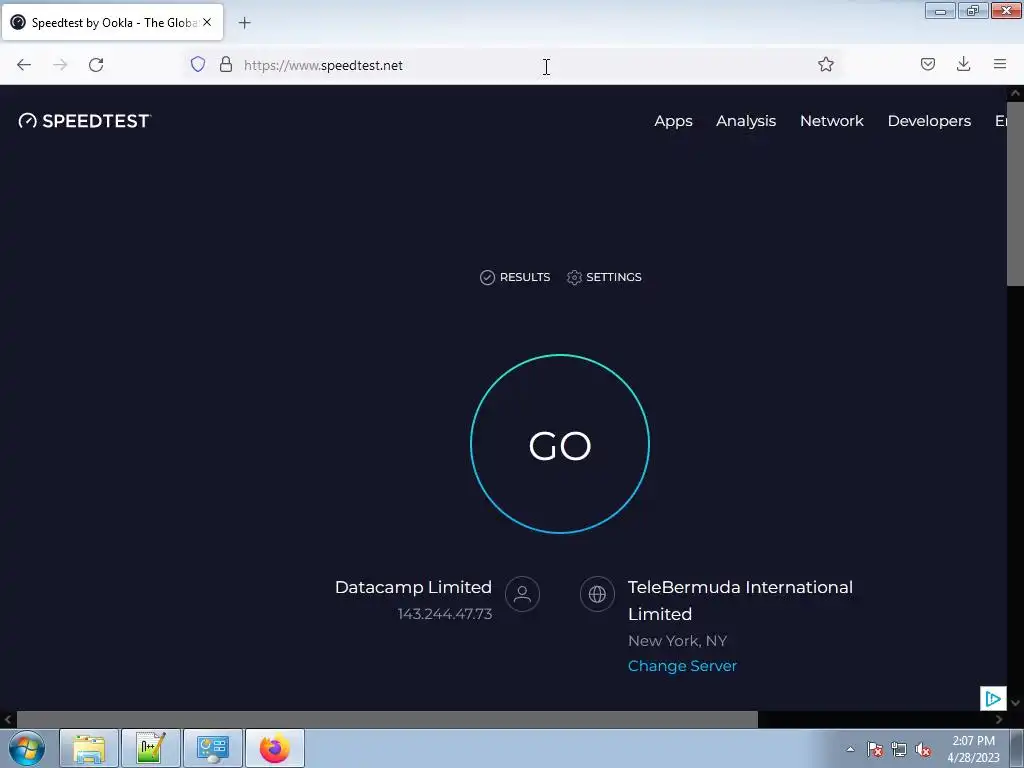
Task: Go back to the previous page
Action: [24, 65]
